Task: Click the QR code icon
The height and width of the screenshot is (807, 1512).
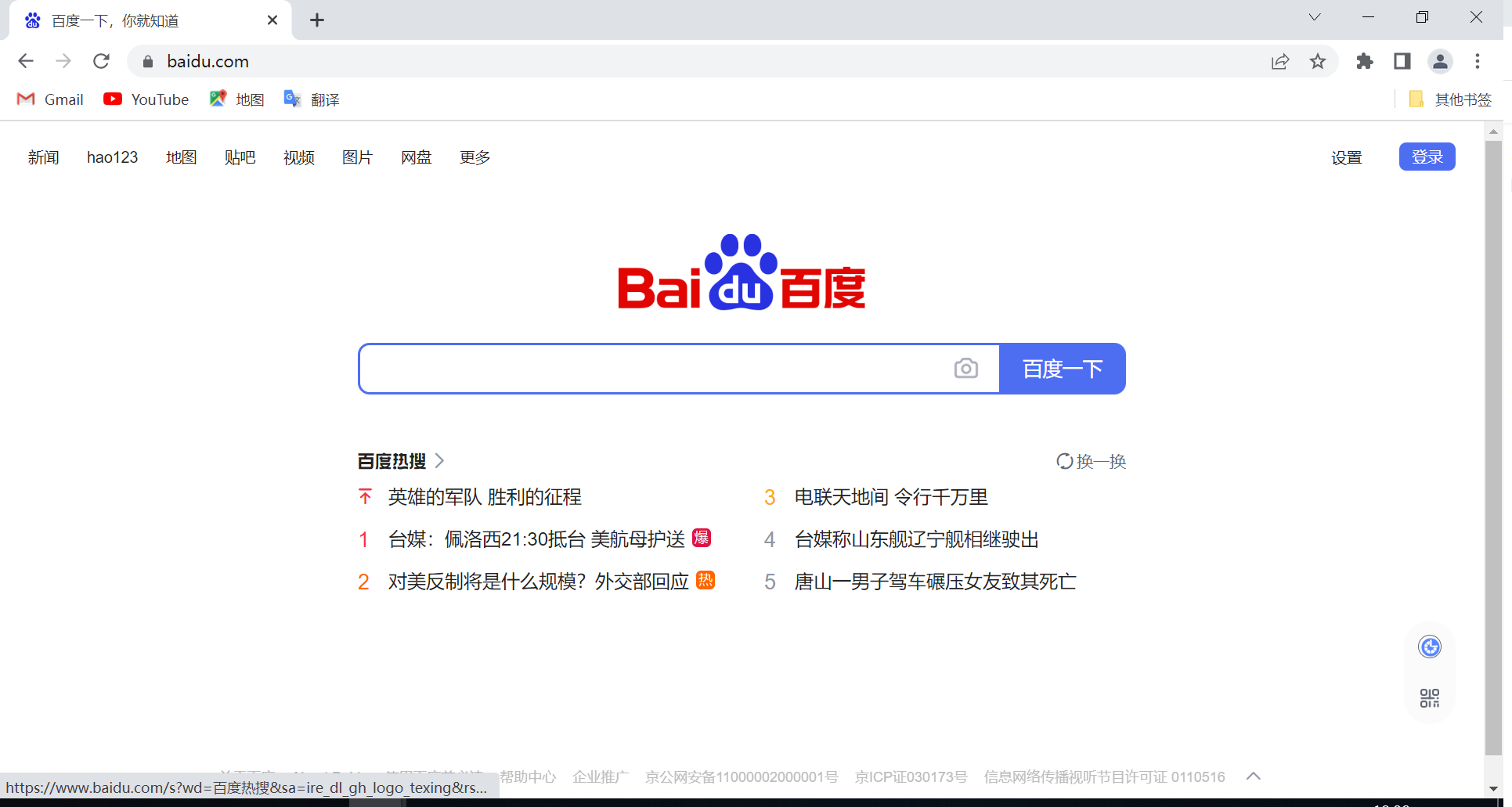Action: pyautogui.click(x=1430, y=698)
